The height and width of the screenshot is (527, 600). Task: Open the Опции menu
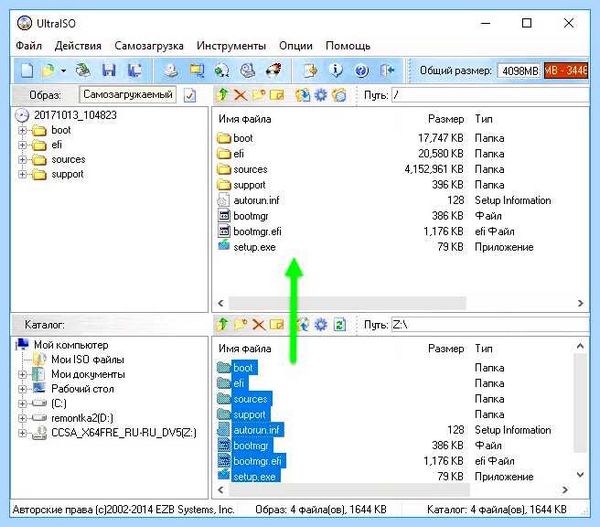point(296,46)
